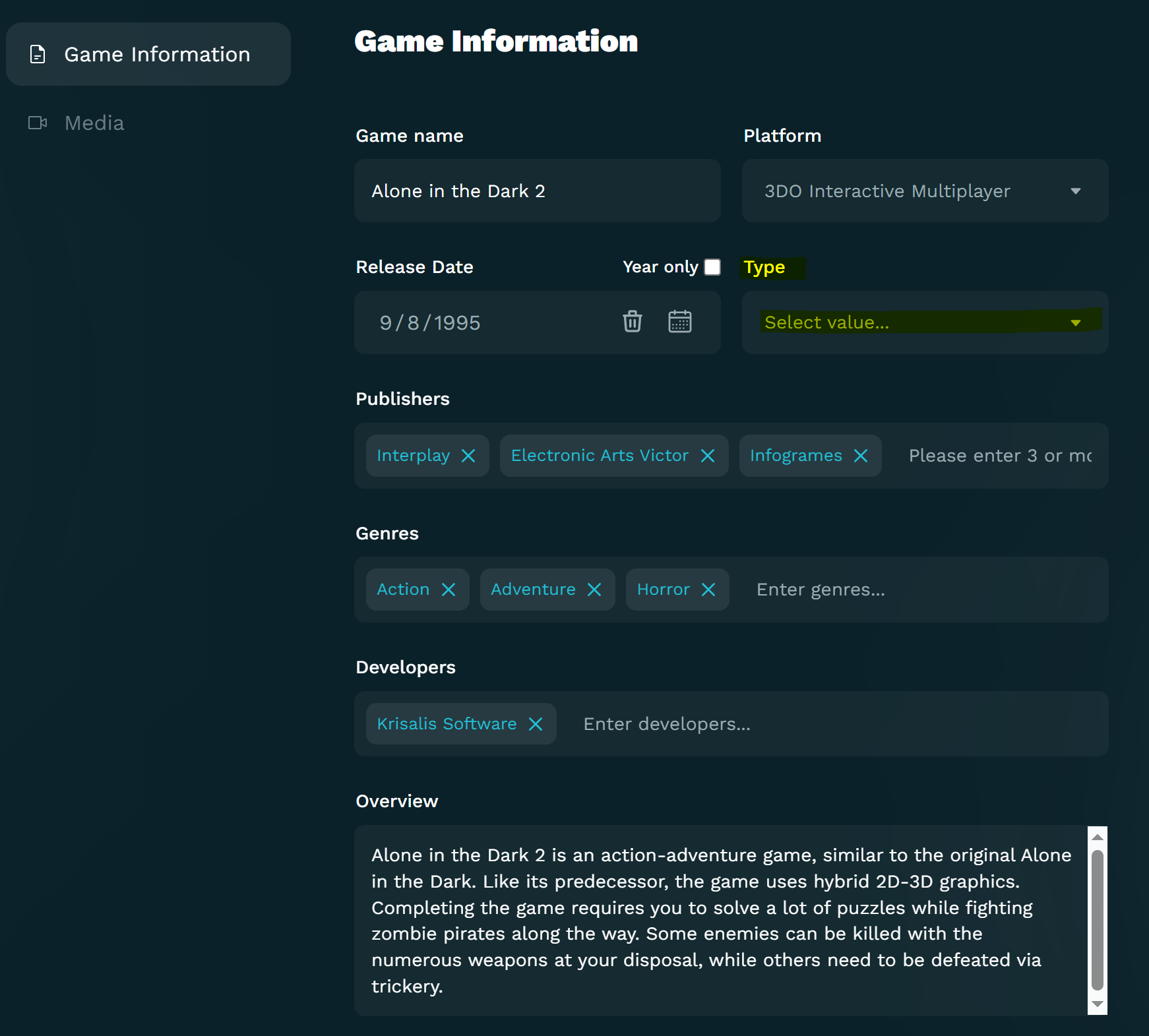This screenshot has height=1036, width=1149.
Task: Edit the Game name field
Action: point(537,191)
